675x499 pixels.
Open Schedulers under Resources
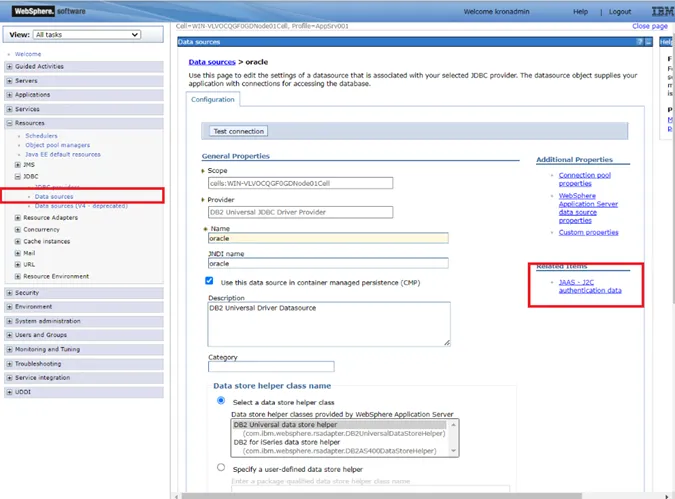41,136
